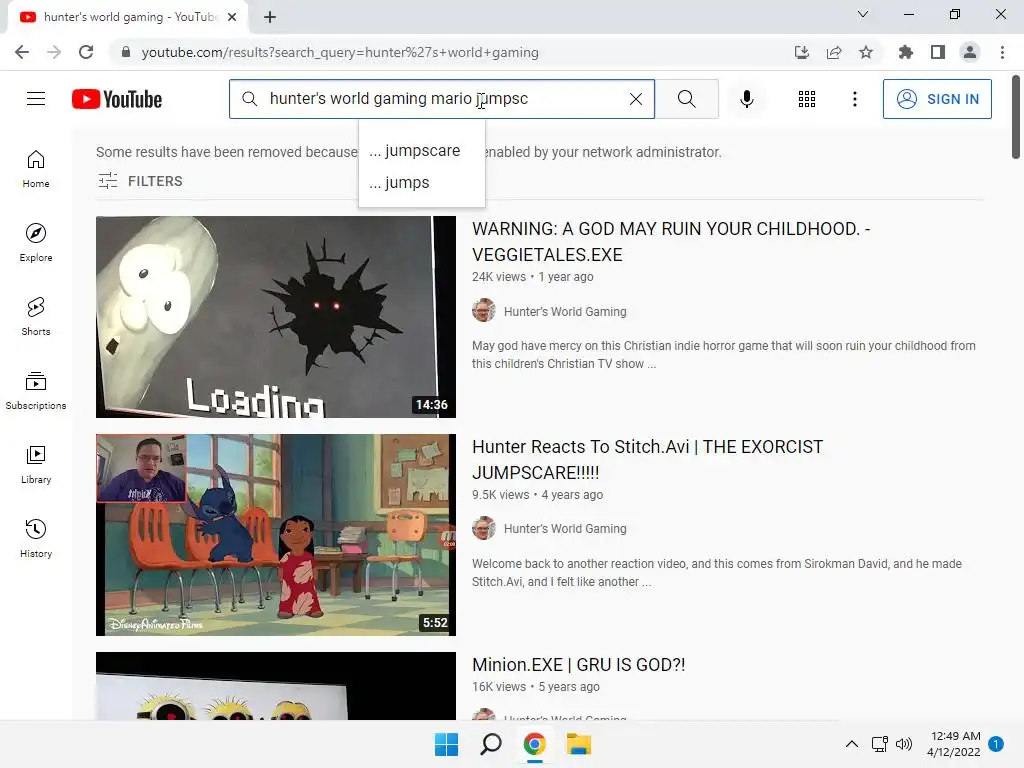This screenshot has width=1024, height=768.
Task: Open the Stitch.Avi reaction video thumbnail
Action: tap(276, 535)
